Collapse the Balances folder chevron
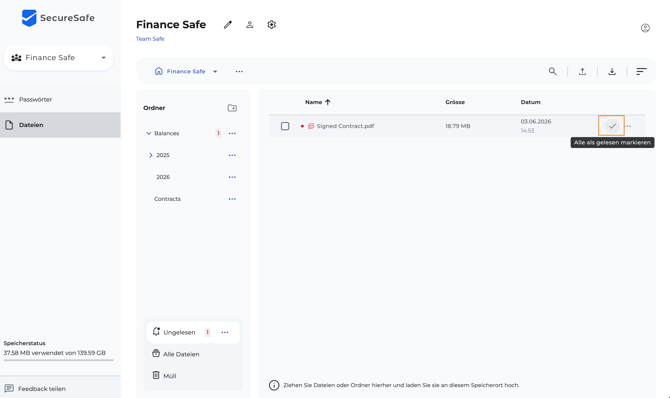Image resolution: width=670 pixels, height=398 pixels. tap(148, 133)
